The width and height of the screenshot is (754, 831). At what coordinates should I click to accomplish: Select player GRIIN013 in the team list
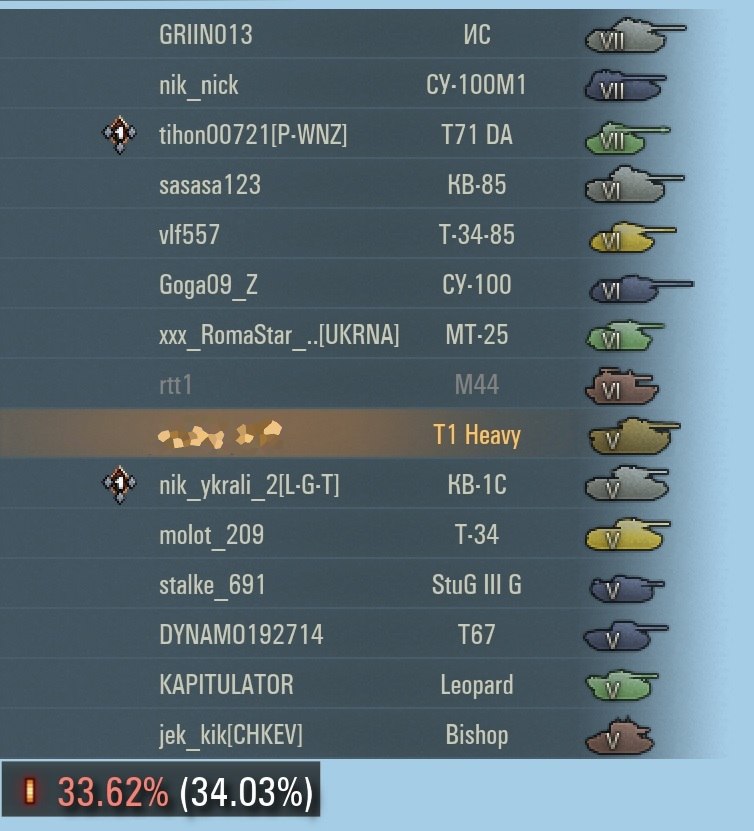point(206,35)
